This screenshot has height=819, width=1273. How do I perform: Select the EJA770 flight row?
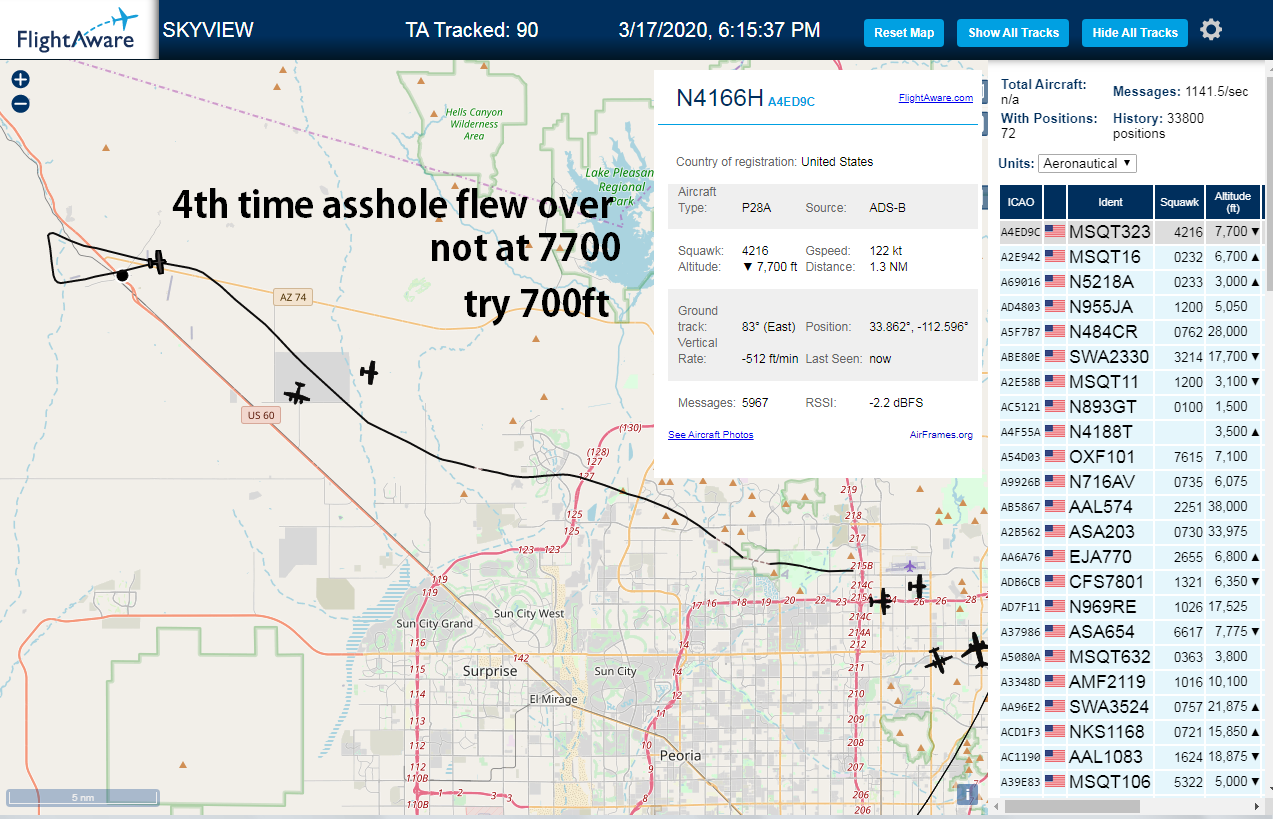(x=1130, y=556)
